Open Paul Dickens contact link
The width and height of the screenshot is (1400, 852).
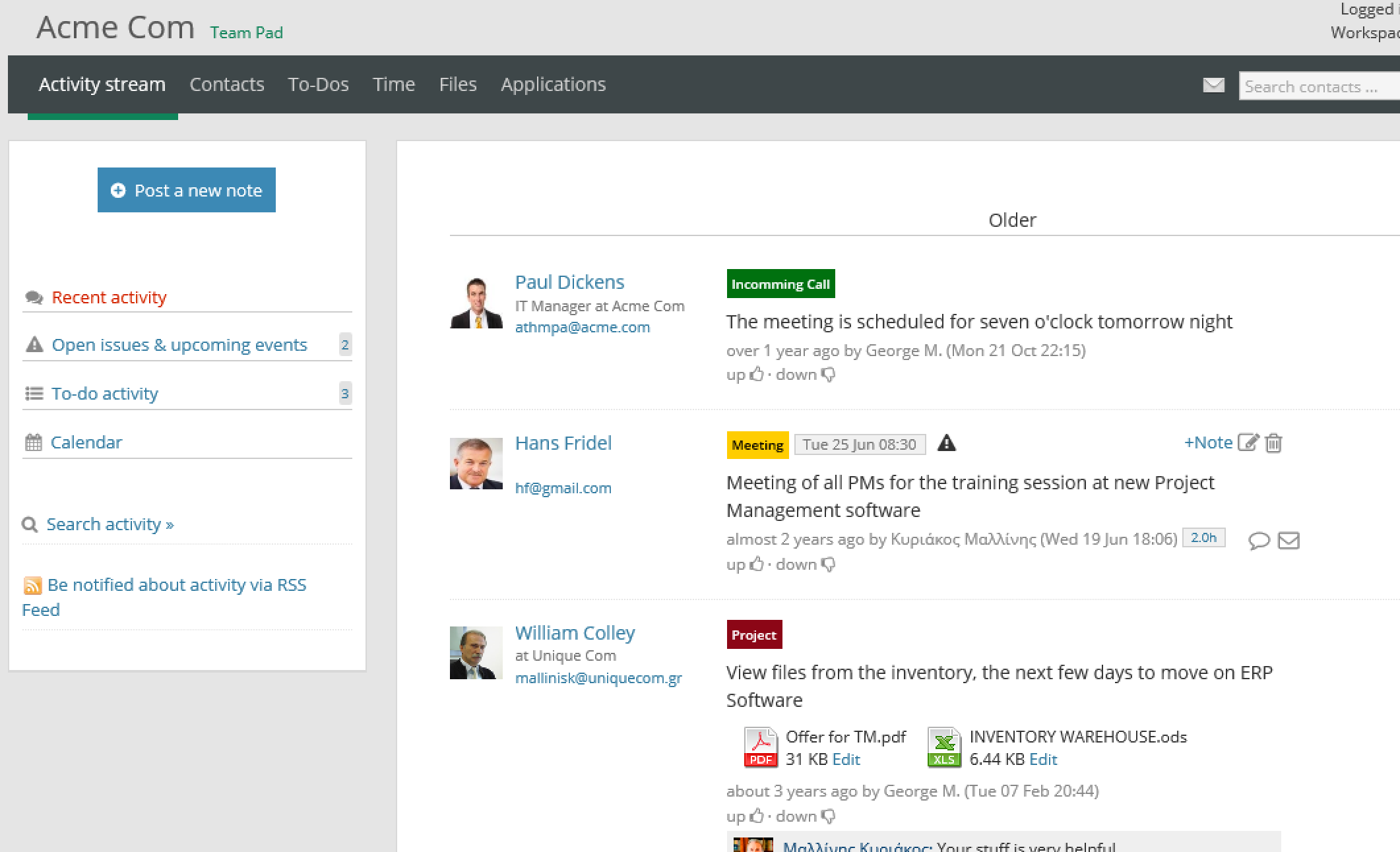[569, 282]
